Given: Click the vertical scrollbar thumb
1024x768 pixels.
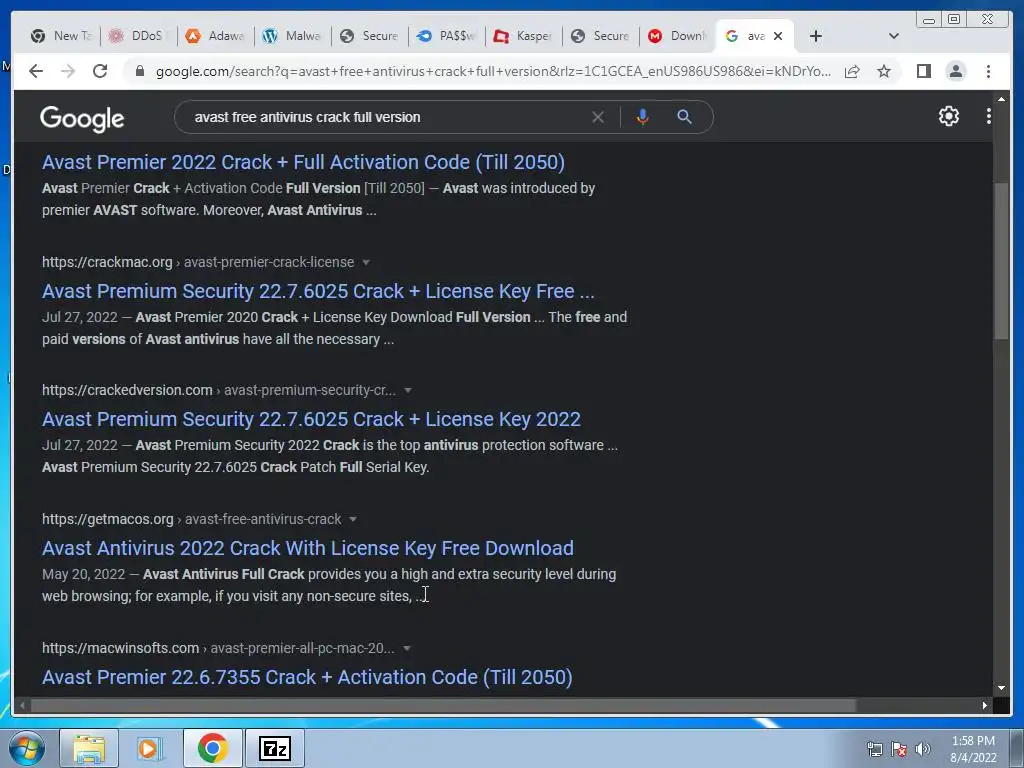Looking at the screenshot, I should tap(1001, 261).
